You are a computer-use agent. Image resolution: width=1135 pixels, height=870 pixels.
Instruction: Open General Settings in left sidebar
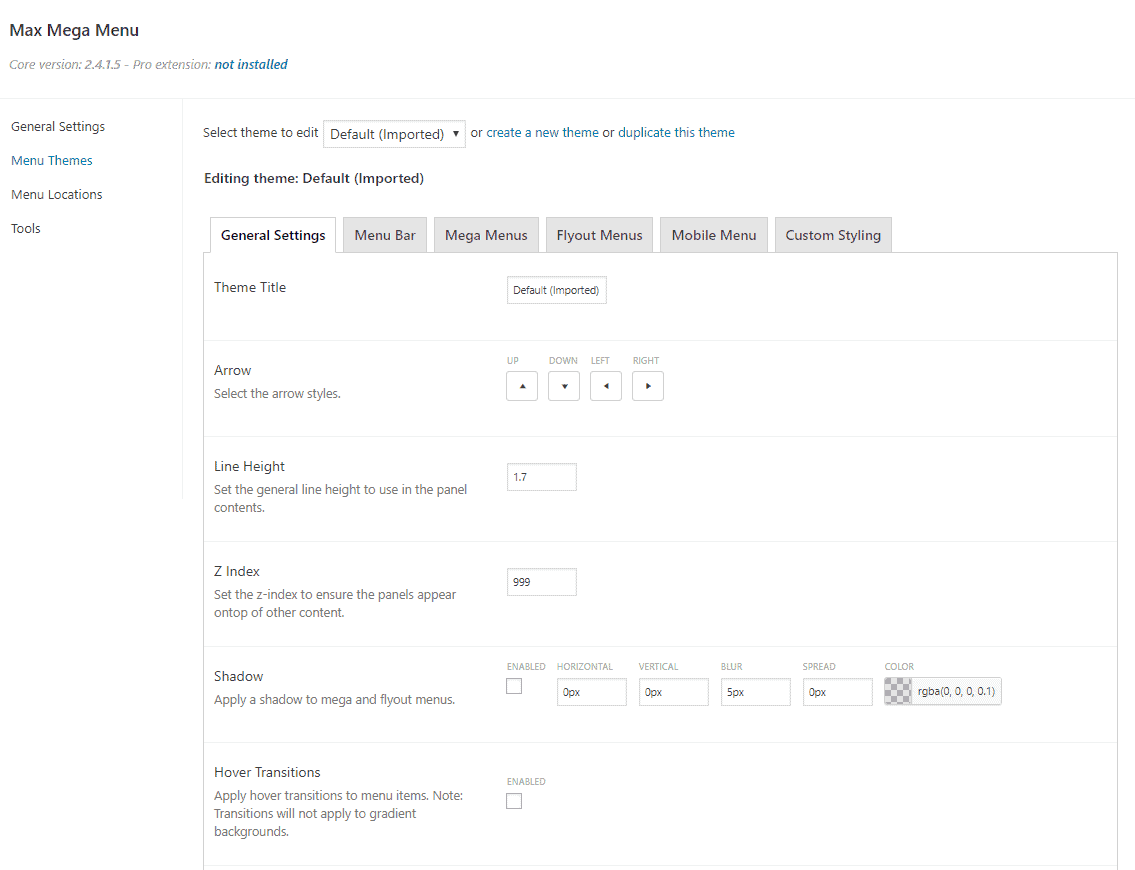[x=58, y=127]
